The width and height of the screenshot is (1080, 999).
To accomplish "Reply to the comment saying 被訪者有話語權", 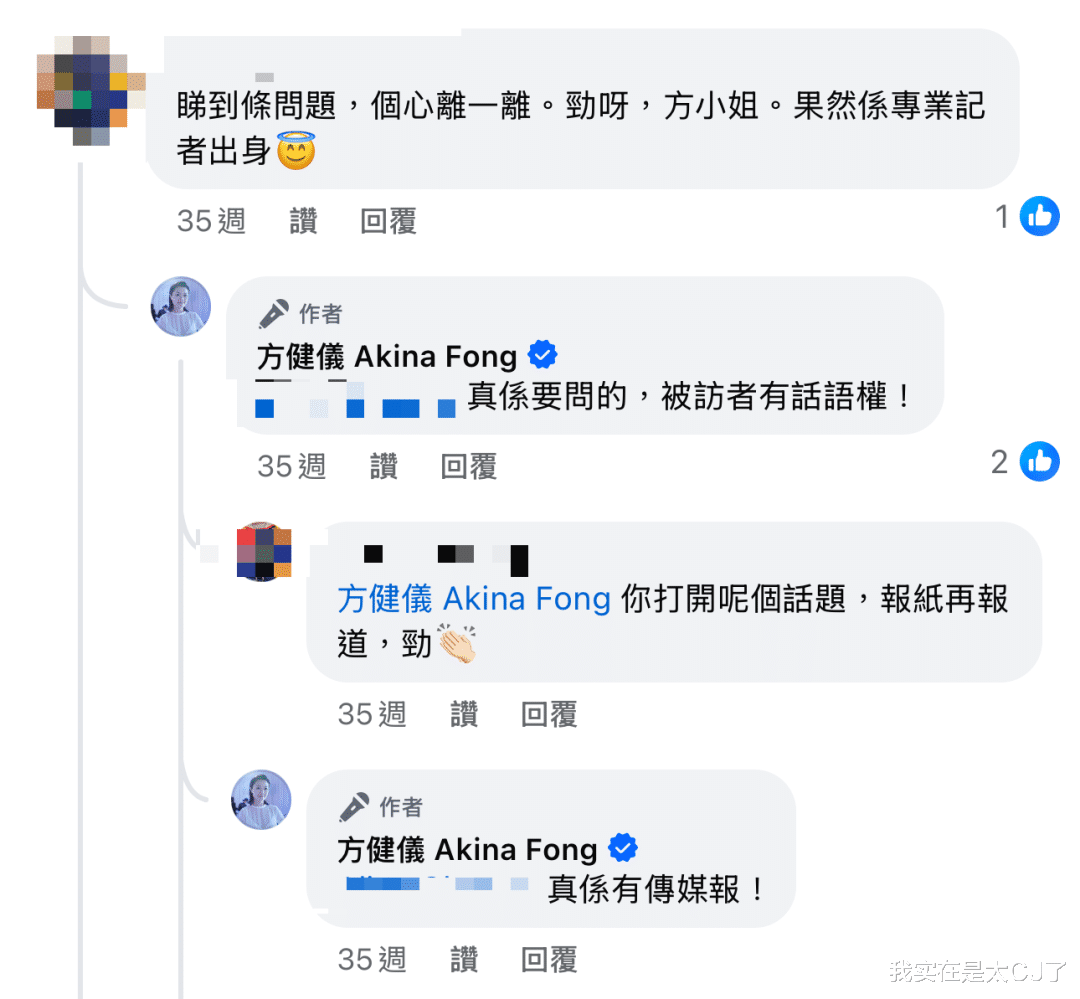I will 468,466.
